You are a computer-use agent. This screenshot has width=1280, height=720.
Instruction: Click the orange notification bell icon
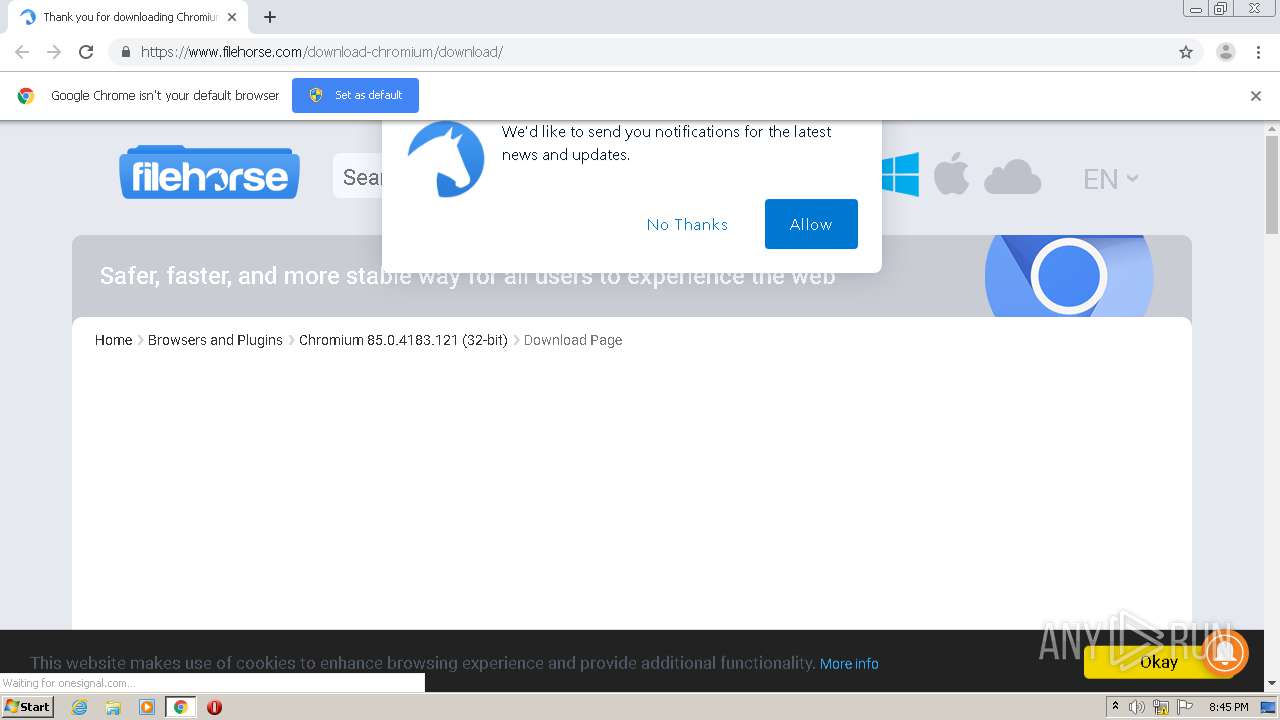(1224, 653)
